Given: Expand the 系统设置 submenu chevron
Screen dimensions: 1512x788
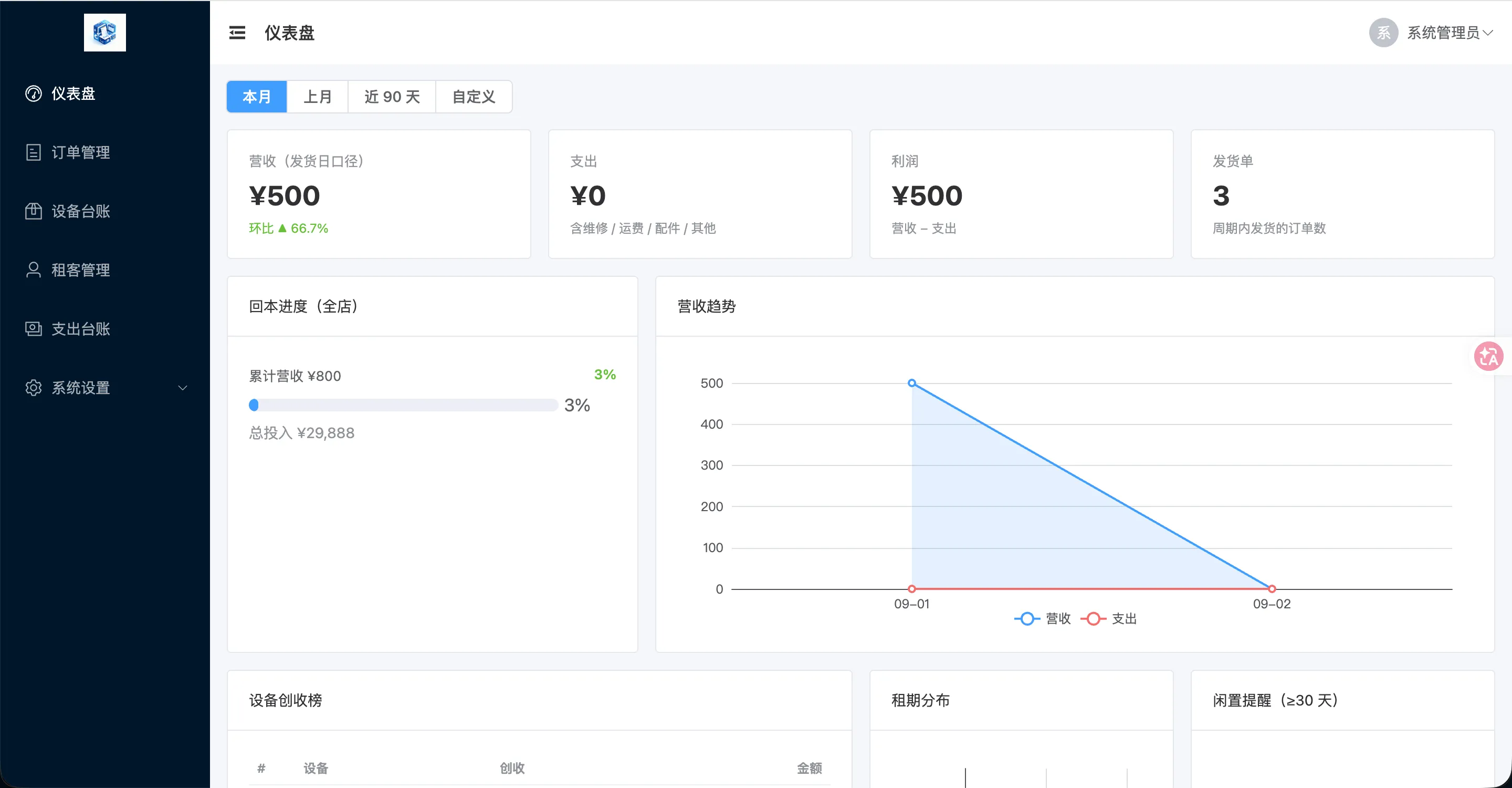Looking at the screenshot, I should [x=183, y=388].
